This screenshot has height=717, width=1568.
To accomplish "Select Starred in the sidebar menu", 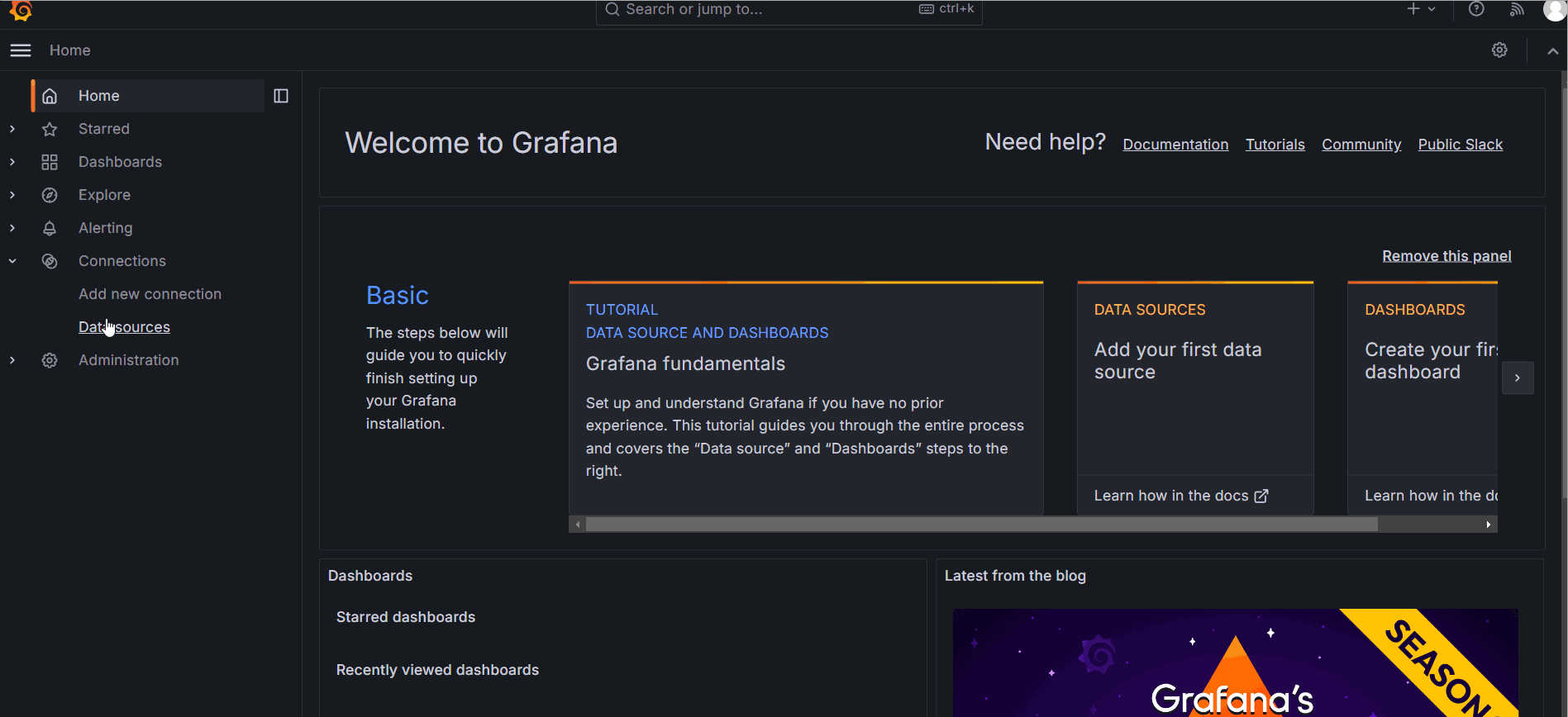I will (x=104, y=129).
